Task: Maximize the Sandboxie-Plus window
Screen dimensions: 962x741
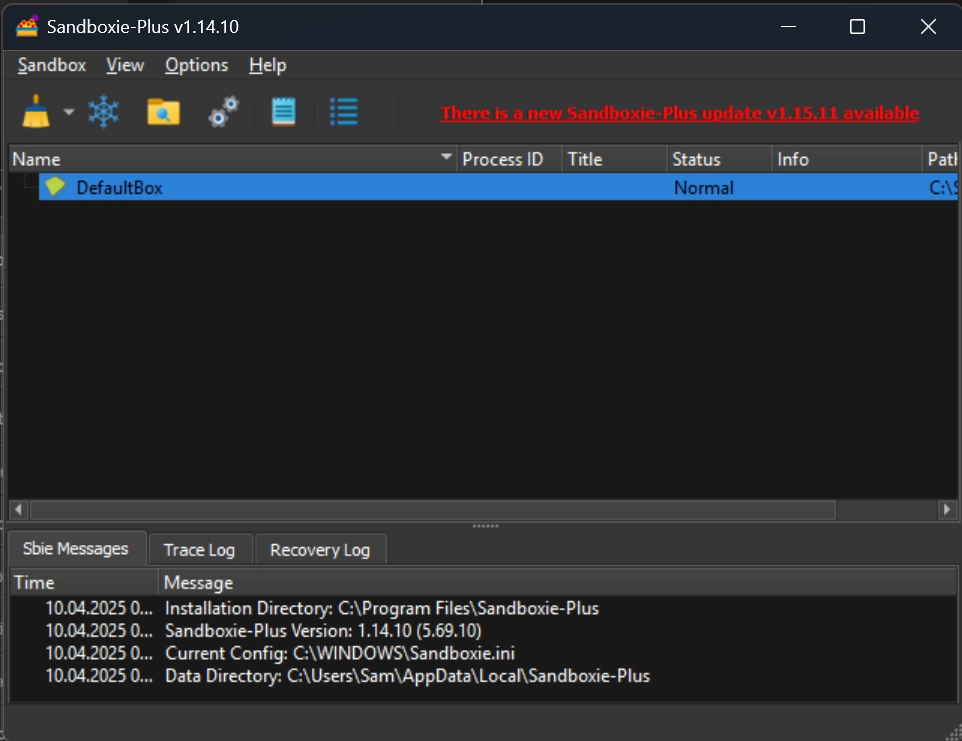Action: 857,26
